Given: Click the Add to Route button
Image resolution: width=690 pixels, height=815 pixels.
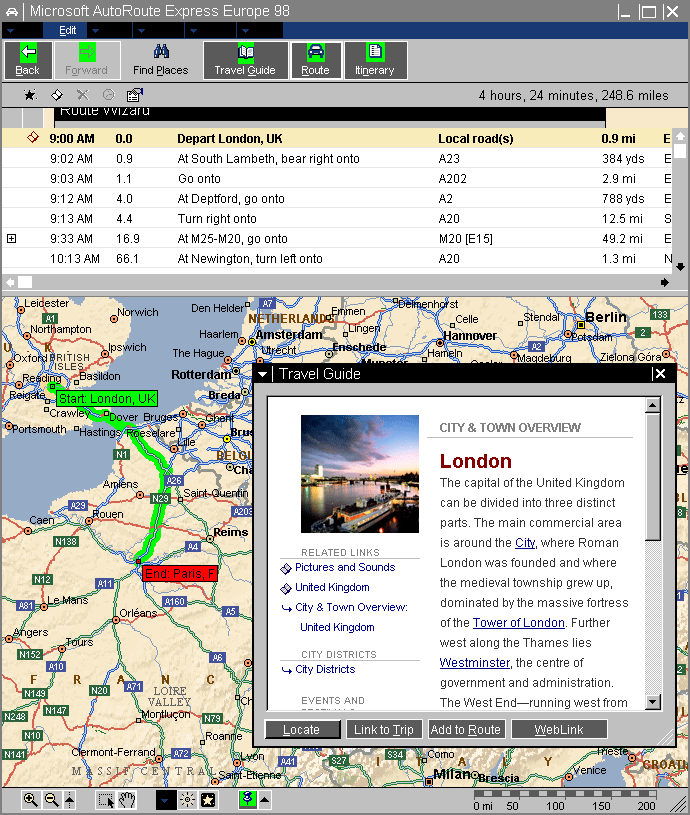Looking at the screenshot, I should pyautogui.click(x=466, y=730).
